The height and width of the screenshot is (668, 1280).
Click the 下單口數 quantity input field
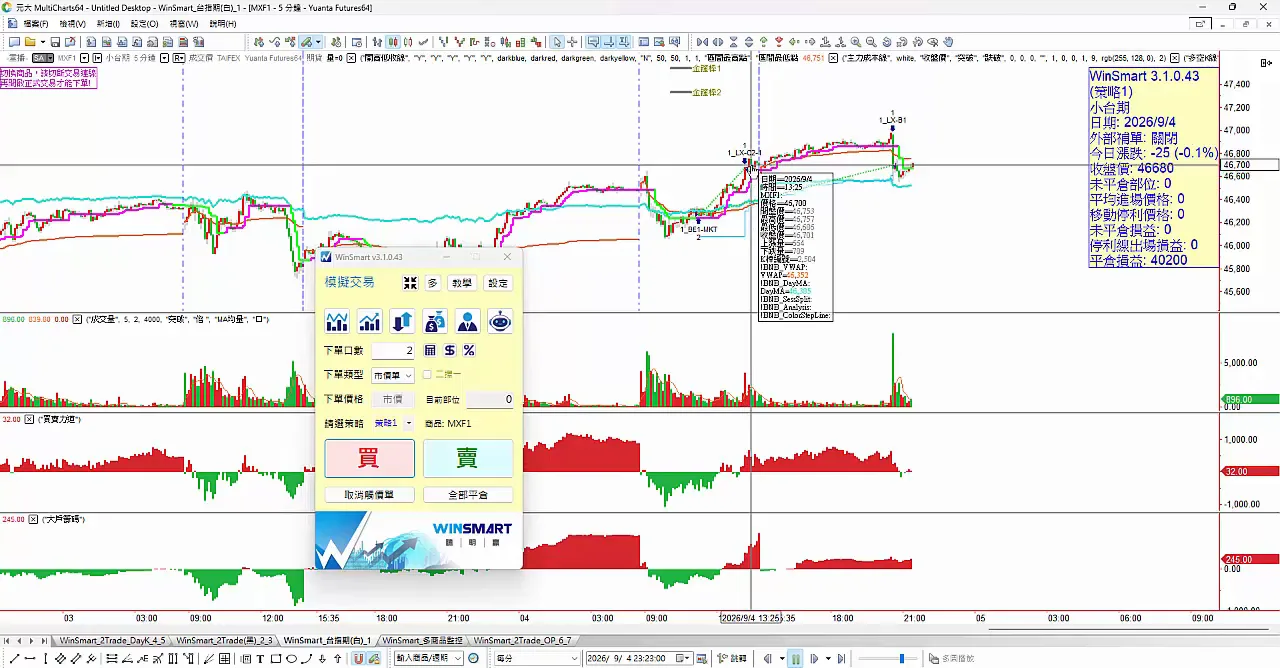(x=393, y=350)
